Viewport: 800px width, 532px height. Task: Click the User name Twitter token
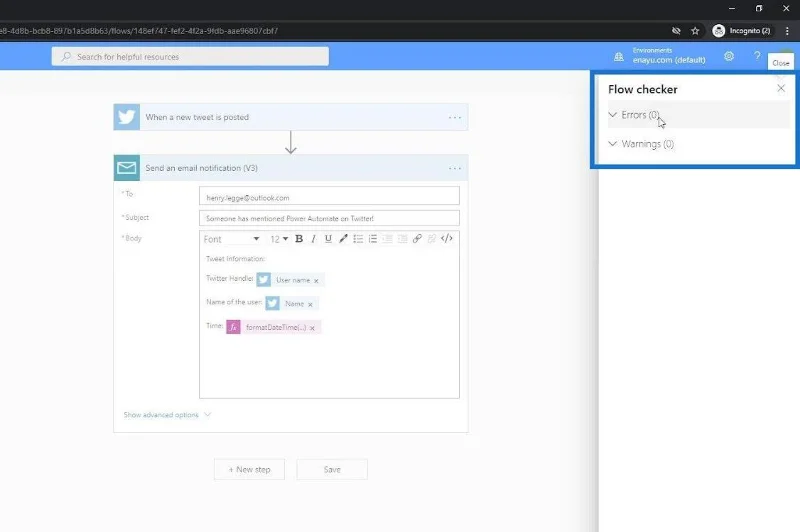click(x=290, y=280)
